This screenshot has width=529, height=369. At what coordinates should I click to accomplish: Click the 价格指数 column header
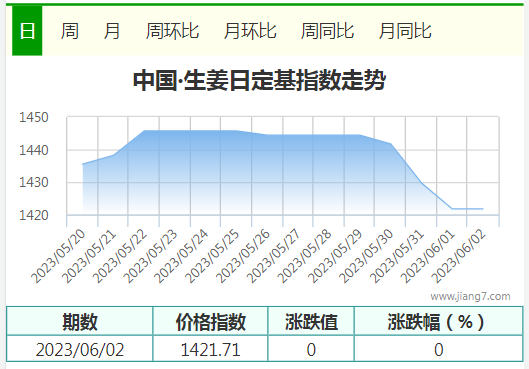(211, 321)
